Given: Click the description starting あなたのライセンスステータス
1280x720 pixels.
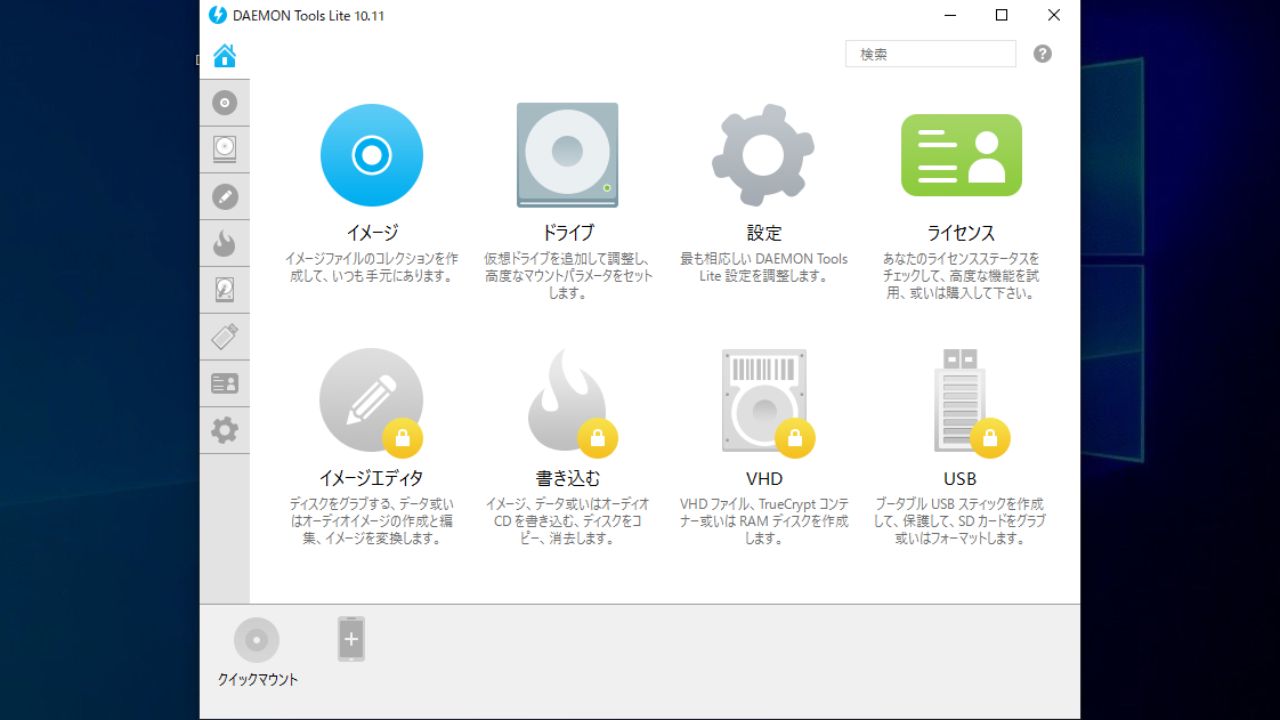Looking at the screenshot, I should [961, 276].
